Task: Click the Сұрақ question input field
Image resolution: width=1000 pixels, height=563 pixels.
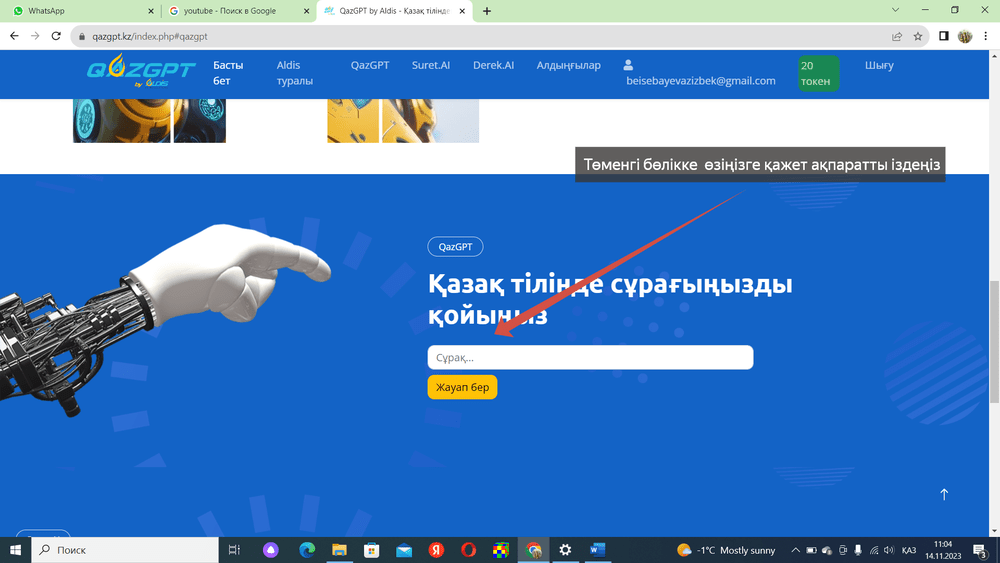Action: (x=590, y=357)
